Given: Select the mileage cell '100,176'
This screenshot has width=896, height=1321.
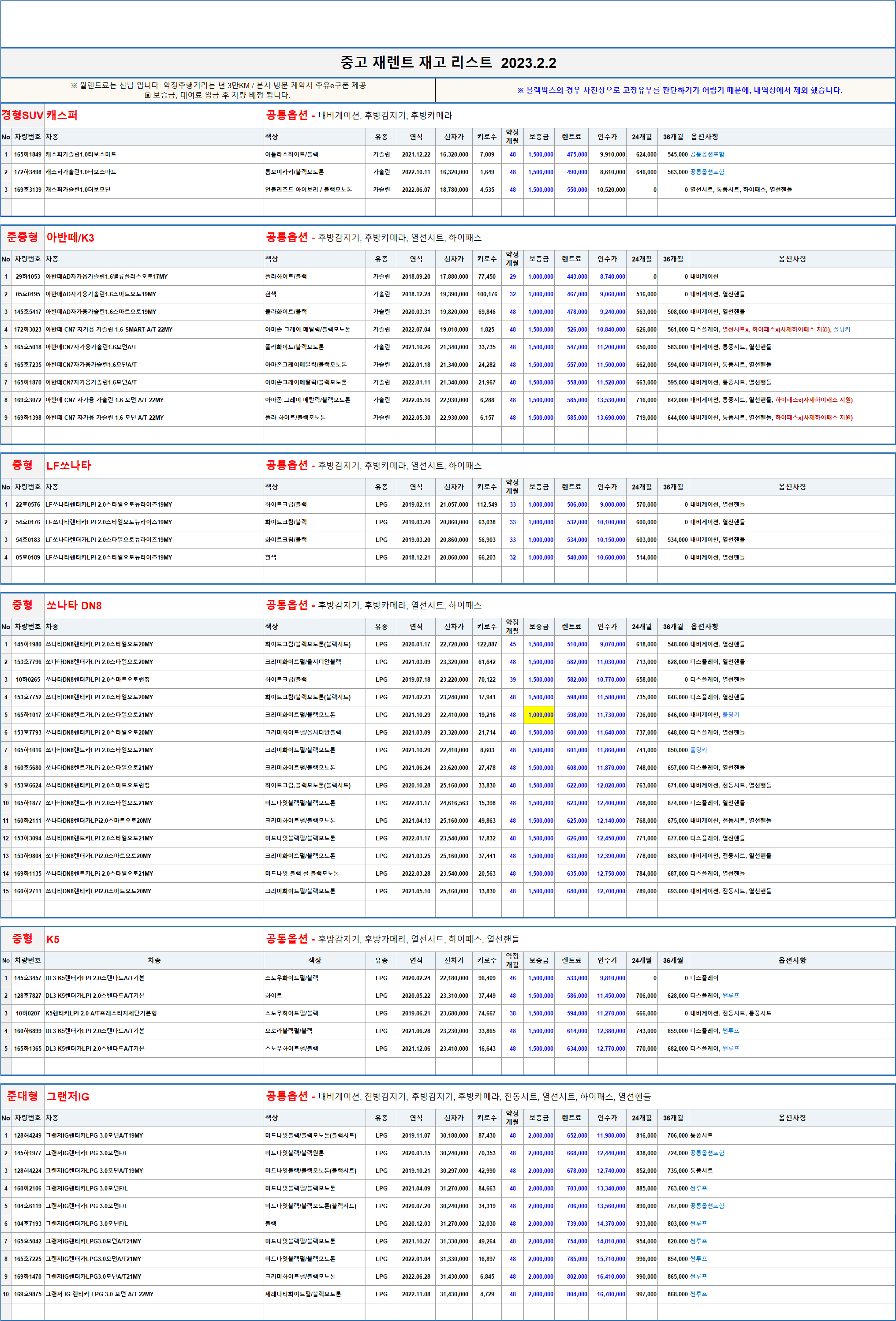Looking at the screenshot, I should coord(487,295).
